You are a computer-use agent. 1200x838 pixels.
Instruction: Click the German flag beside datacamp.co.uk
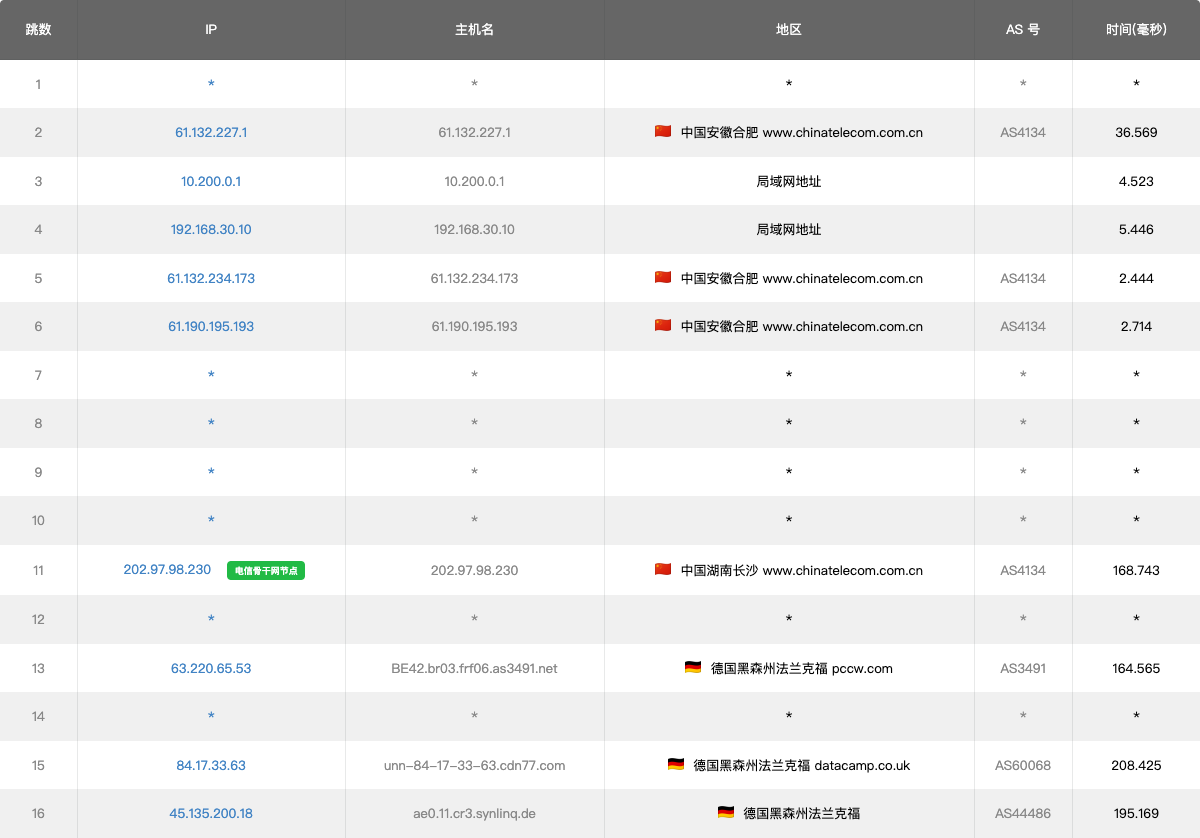(676, 765)
